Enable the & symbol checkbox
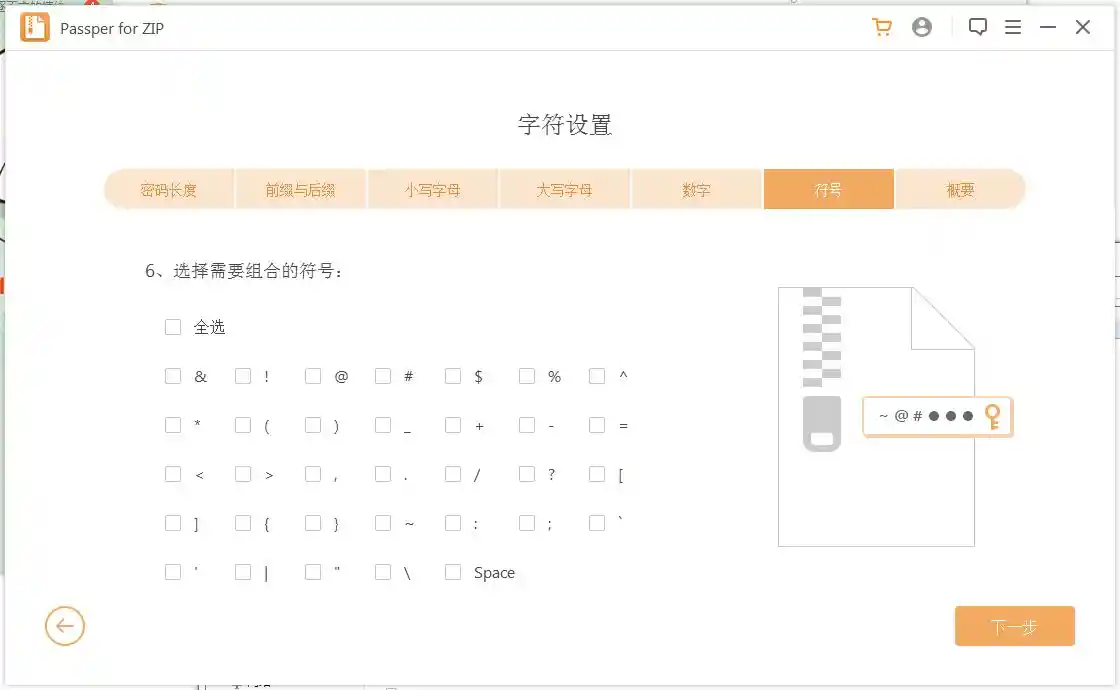 tap(173, 376)
